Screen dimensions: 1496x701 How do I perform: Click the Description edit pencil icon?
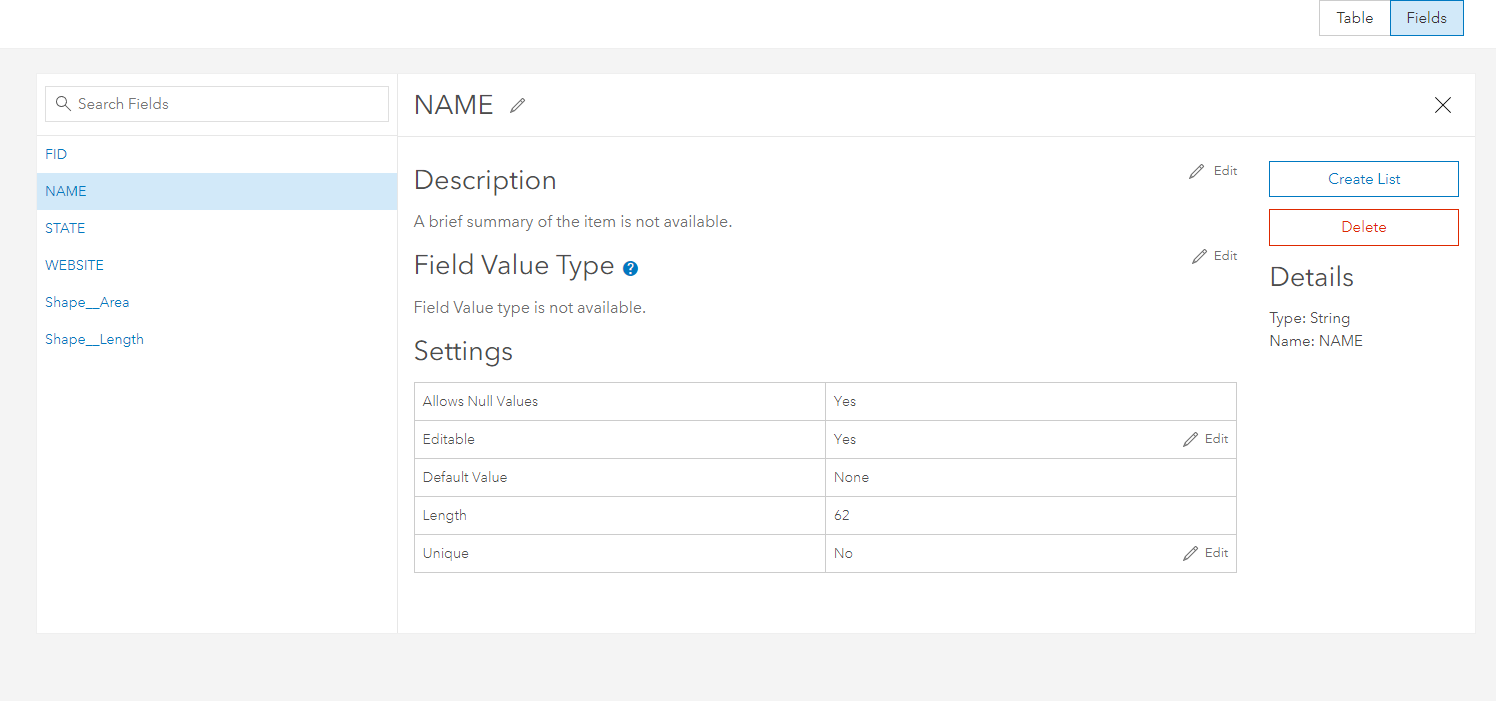(x=1197, y=172)
